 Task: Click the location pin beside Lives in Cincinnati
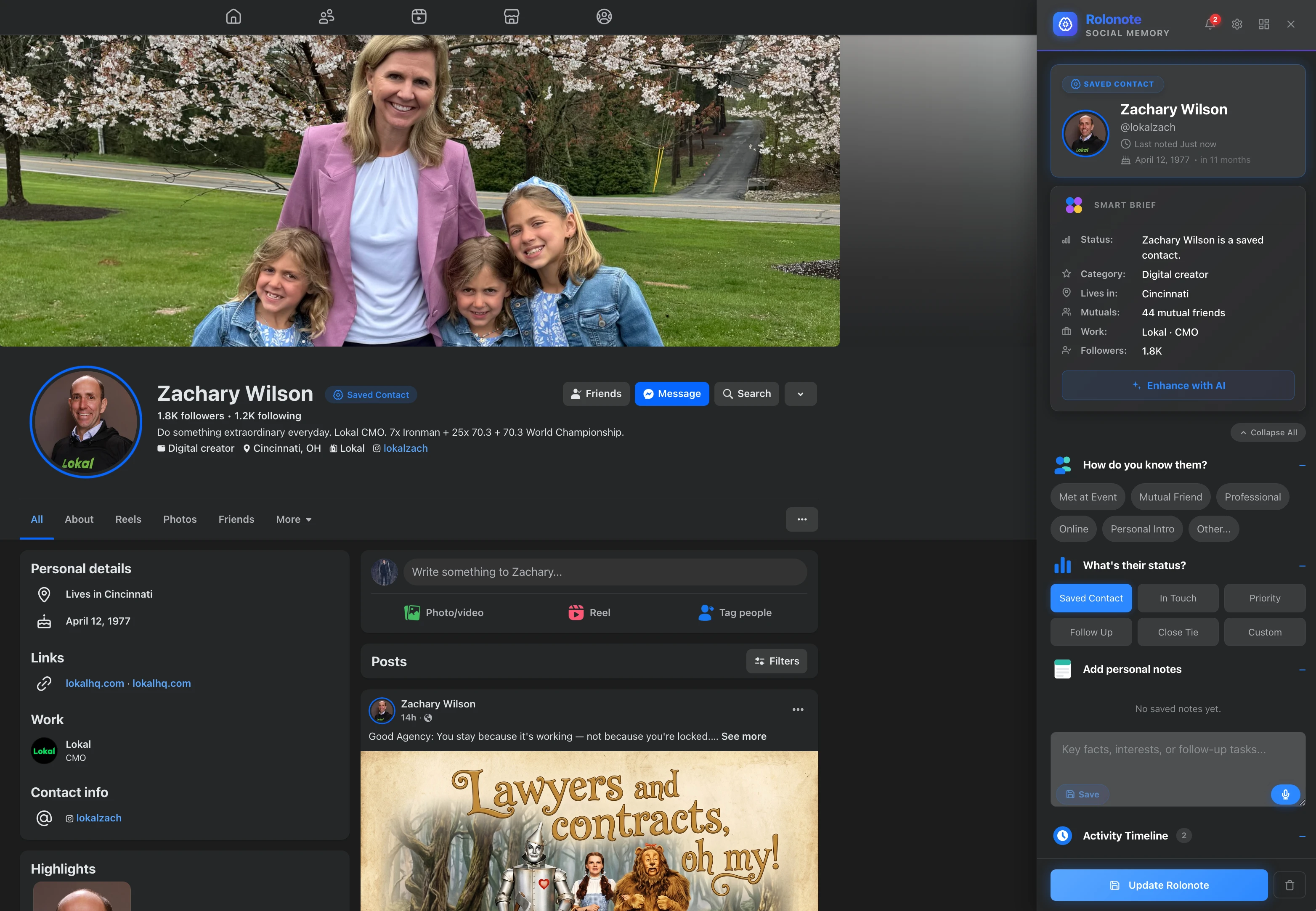coord(44,594)
